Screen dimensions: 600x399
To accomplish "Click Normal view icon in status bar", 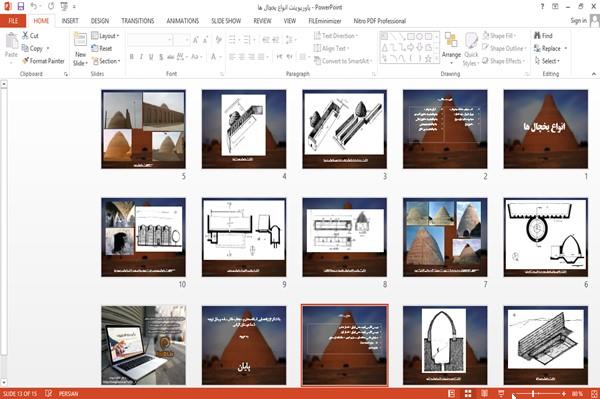I will [x=452, y=394].
